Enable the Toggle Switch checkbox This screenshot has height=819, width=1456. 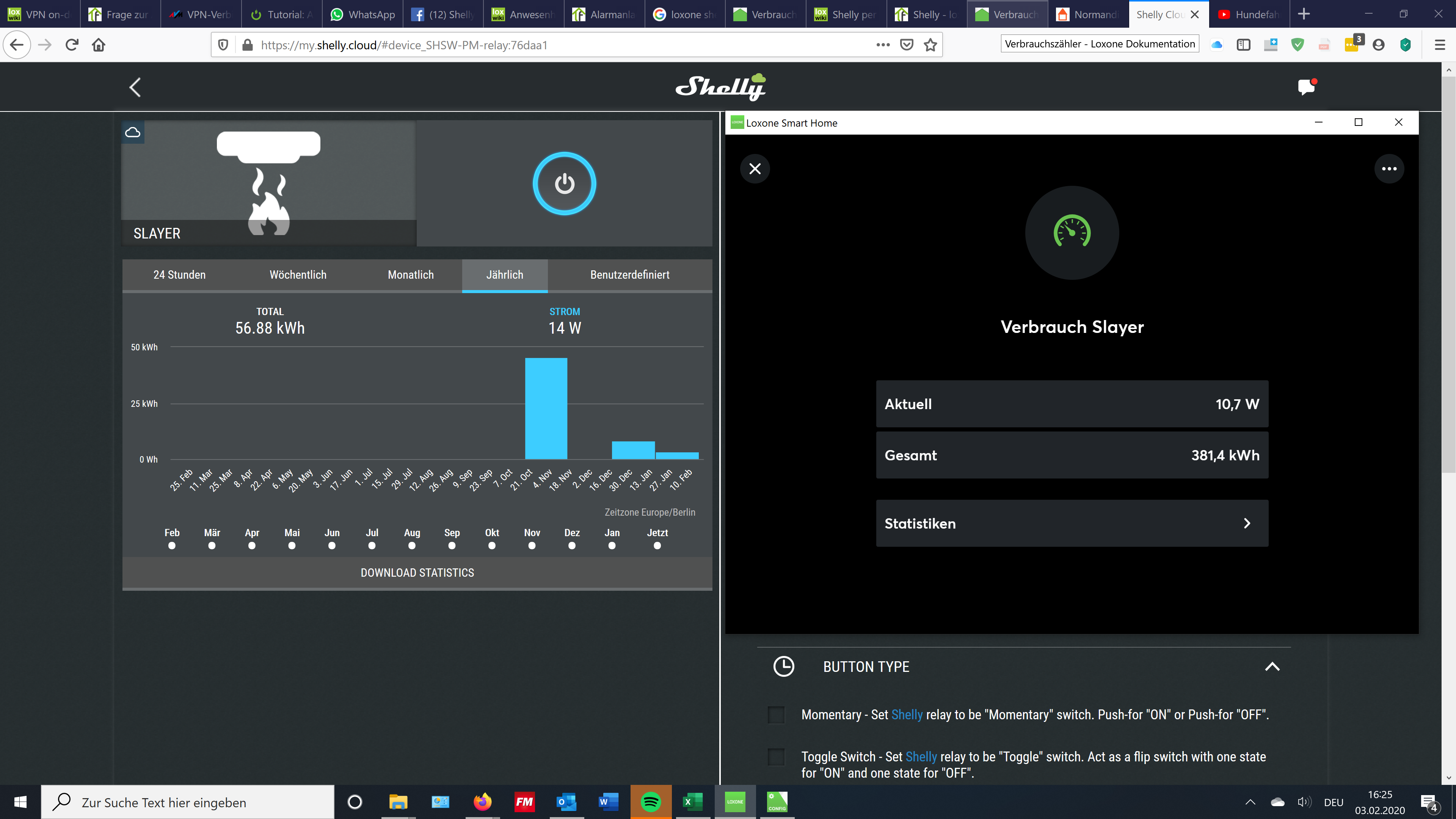[x=776, y=757]
